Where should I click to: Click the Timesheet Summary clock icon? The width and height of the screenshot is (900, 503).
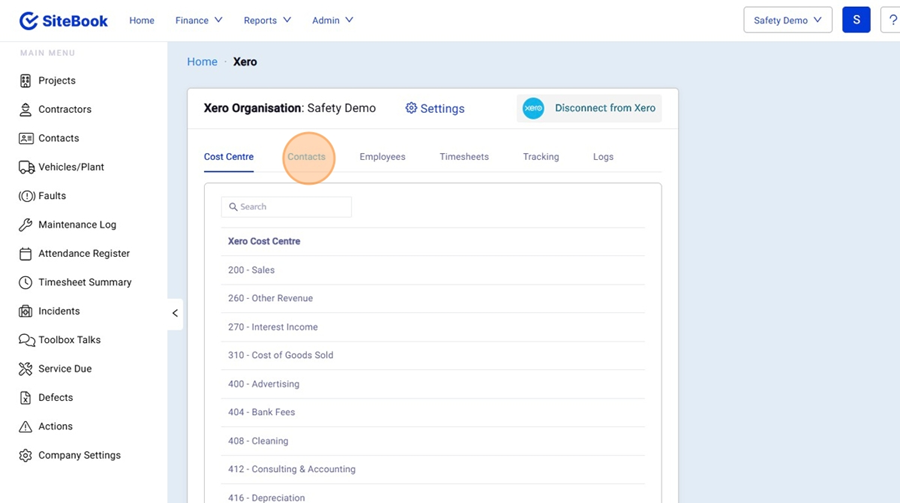[x=26, y=282]
